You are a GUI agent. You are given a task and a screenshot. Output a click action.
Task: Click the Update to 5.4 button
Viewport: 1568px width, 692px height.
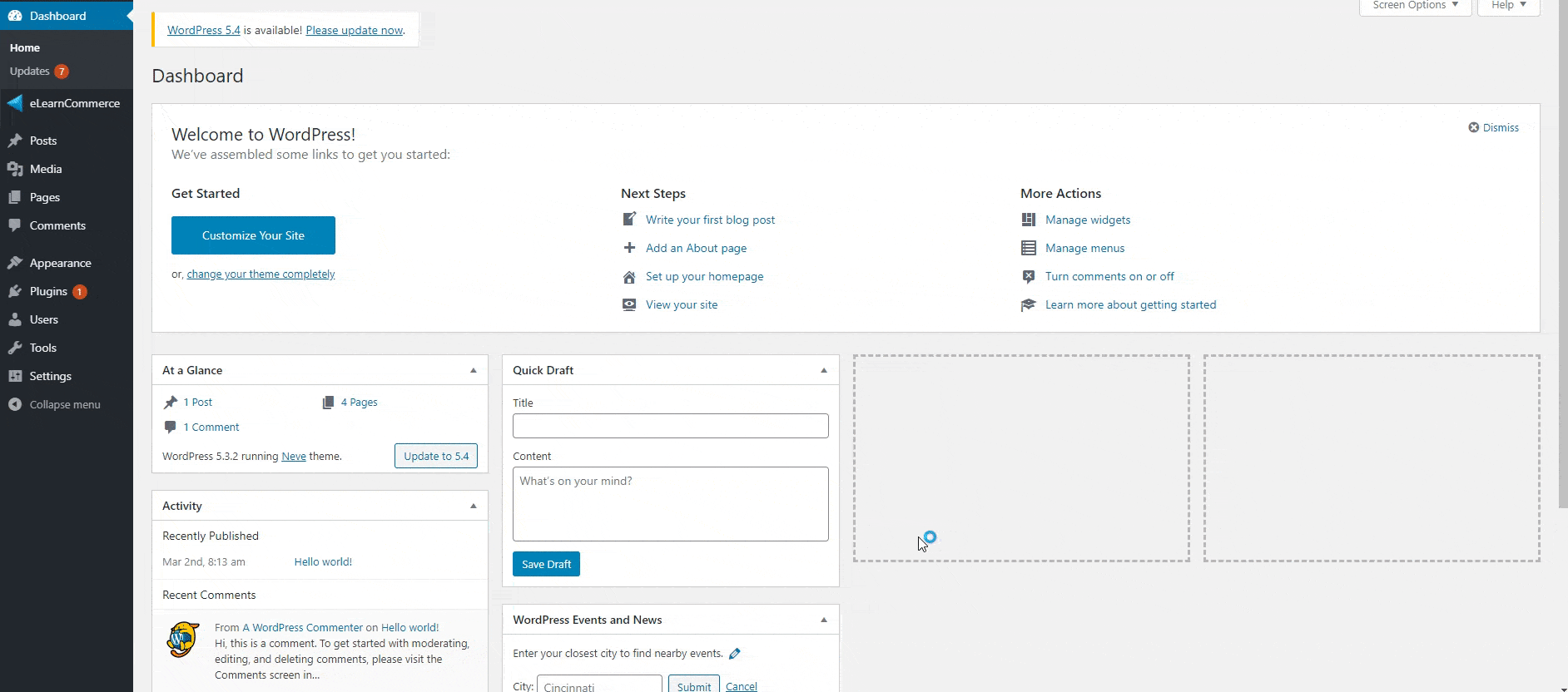[x=436, y=456]
